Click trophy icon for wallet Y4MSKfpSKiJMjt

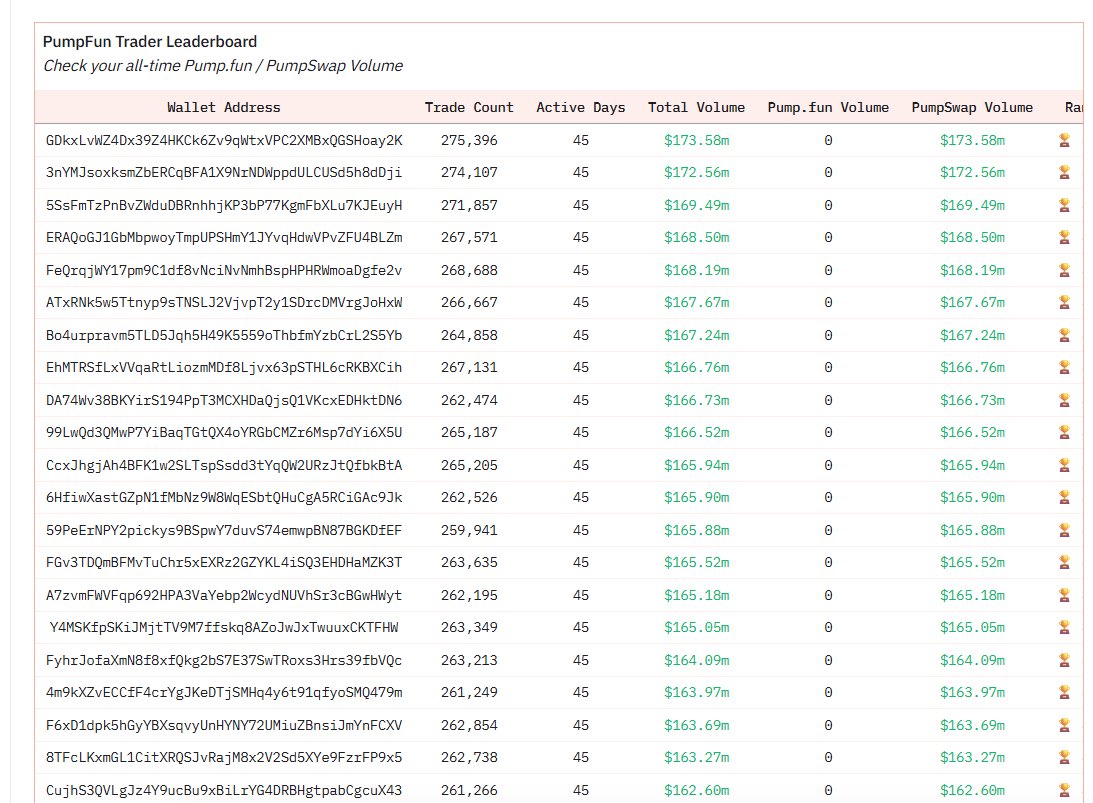point(1064,627)
